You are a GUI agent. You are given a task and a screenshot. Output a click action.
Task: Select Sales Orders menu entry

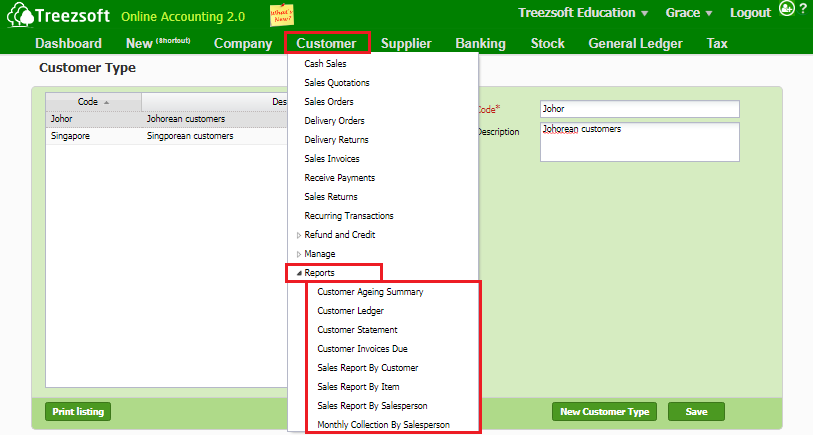coord(329,102)
